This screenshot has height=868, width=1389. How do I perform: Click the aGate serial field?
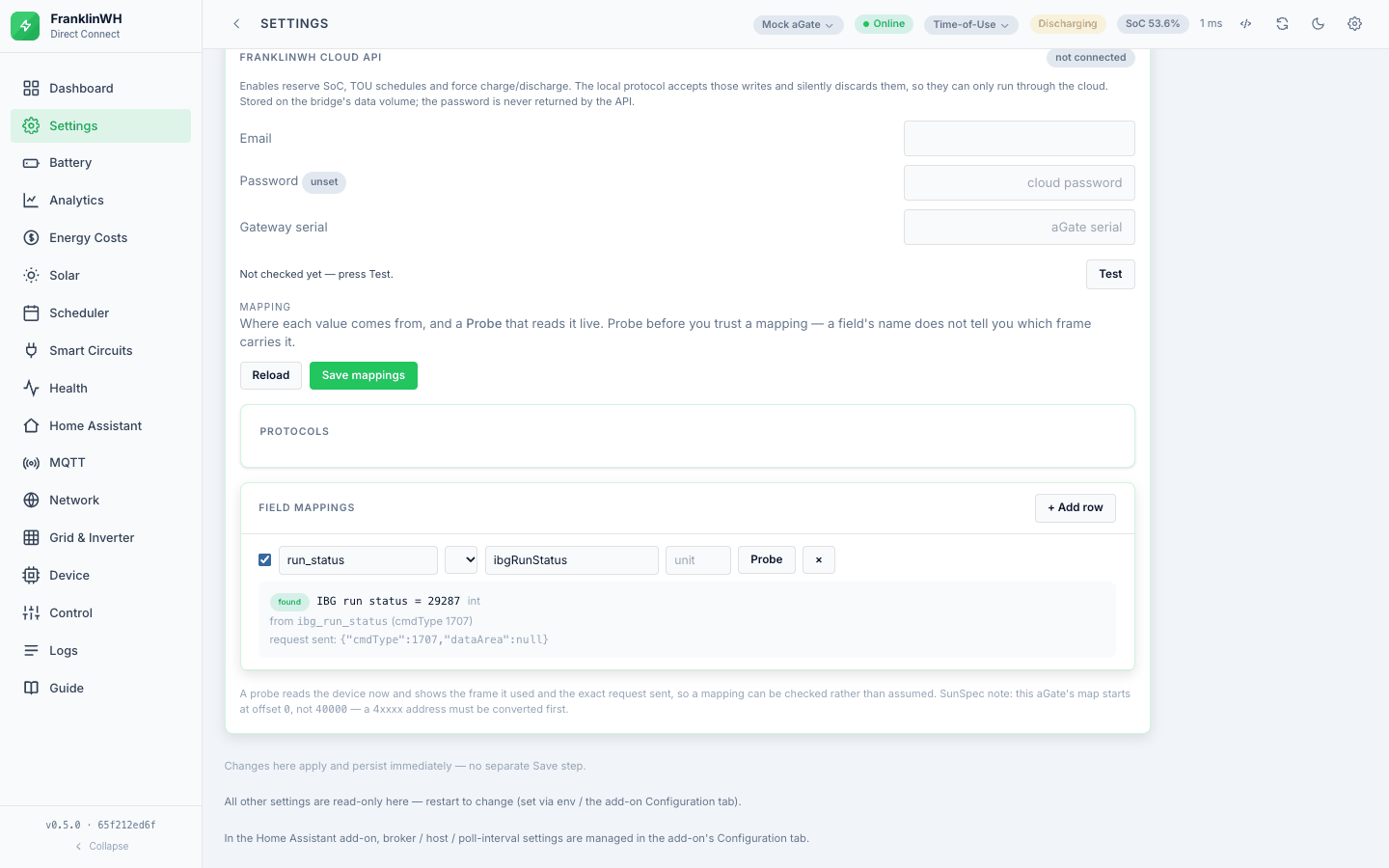pos(1019,228)
